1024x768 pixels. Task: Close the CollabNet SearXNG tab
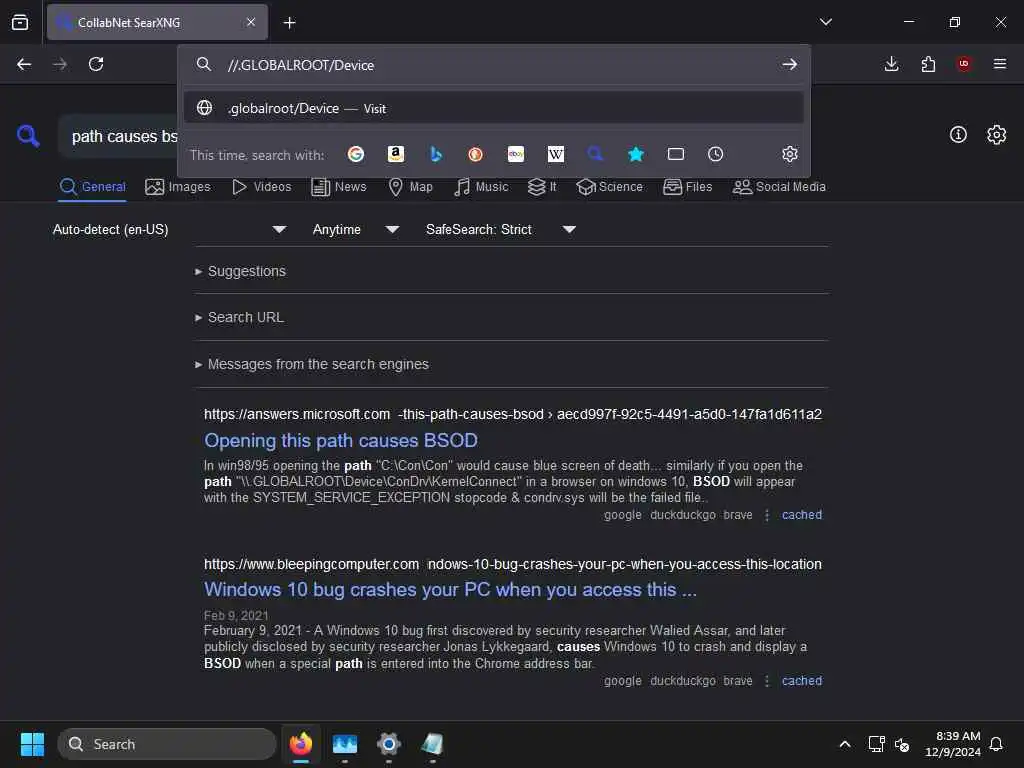click(251, 22)
